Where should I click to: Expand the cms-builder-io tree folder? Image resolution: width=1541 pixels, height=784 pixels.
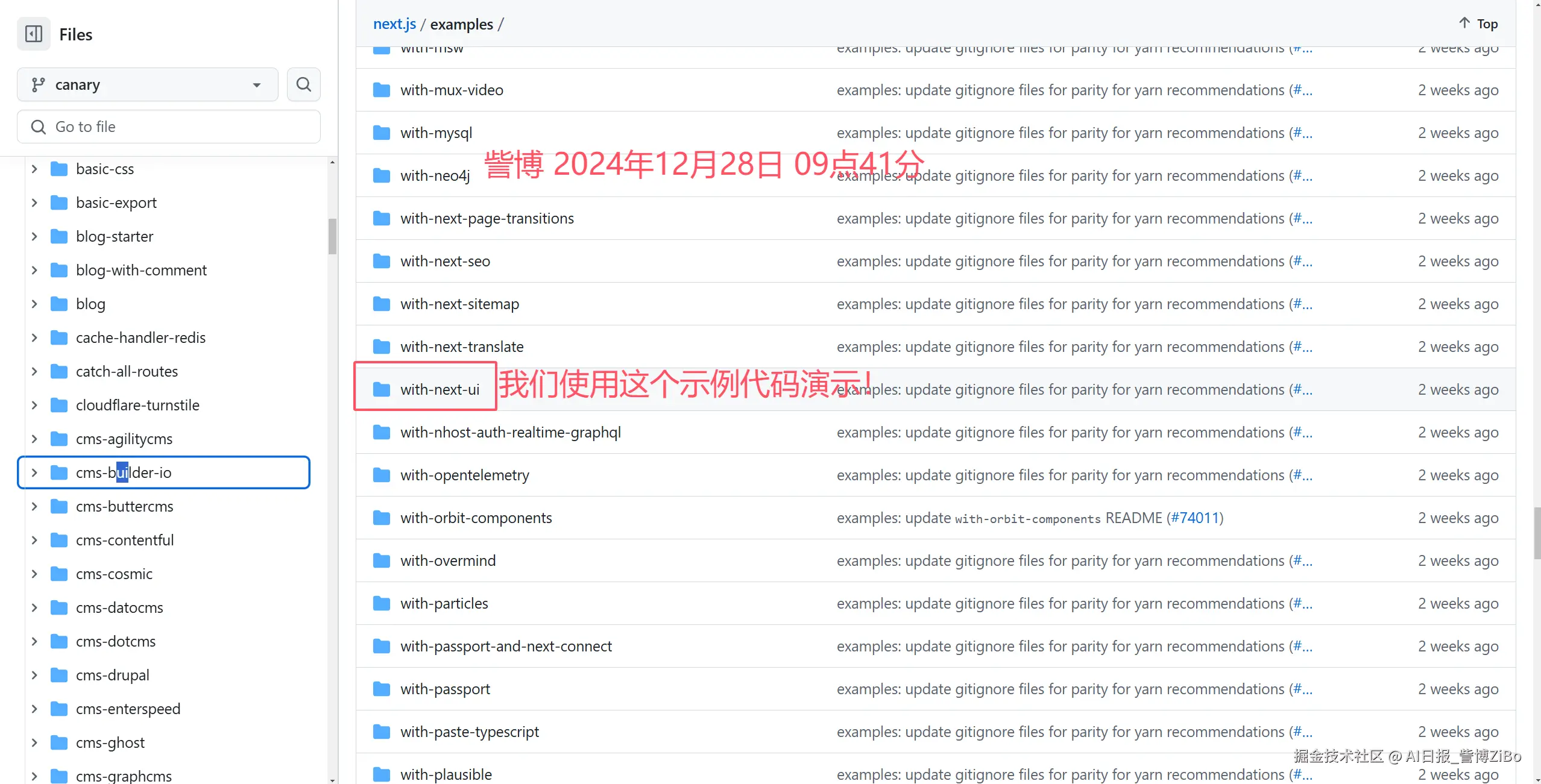(x=34, y=473)
